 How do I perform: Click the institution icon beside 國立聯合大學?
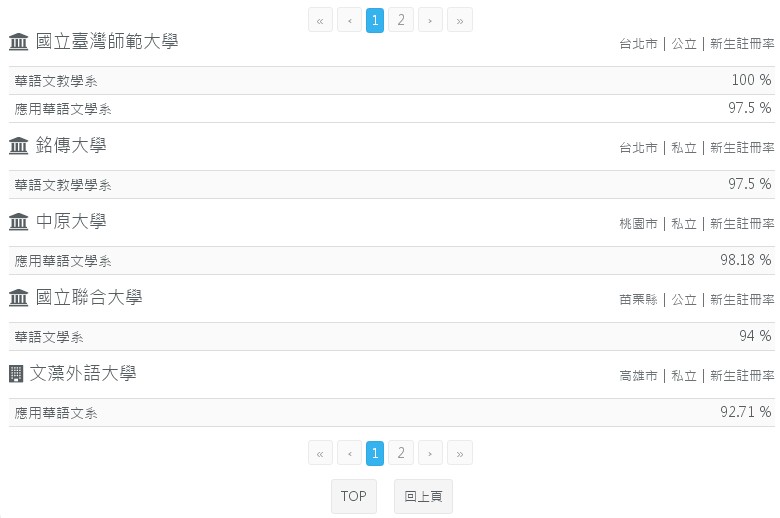[x=18, y=298]
